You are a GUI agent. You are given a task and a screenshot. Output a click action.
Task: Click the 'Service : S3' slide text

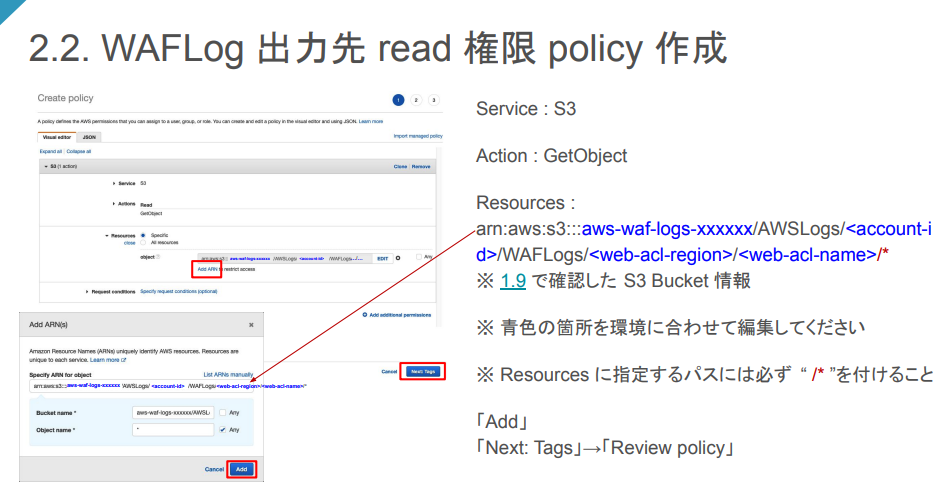click(526, 109)
